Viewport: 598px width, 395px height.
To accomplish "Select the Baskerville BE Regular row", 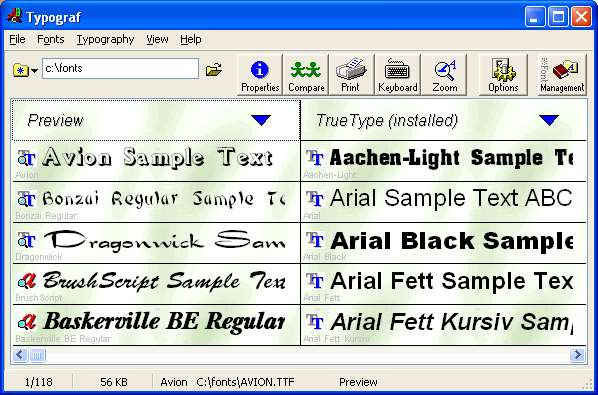I will click(156, 325).
